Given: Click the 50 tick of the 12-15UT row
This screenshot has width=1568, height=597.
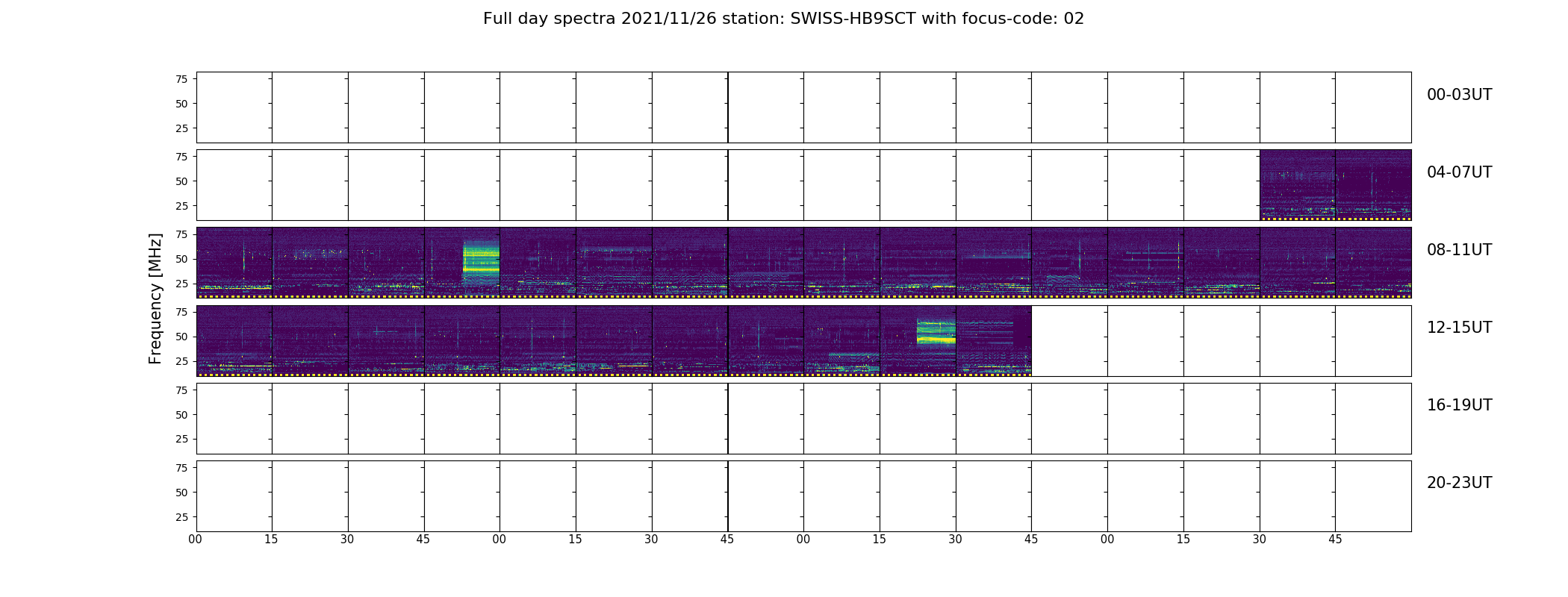Looking at the screenshot, I should click(181, 337).
